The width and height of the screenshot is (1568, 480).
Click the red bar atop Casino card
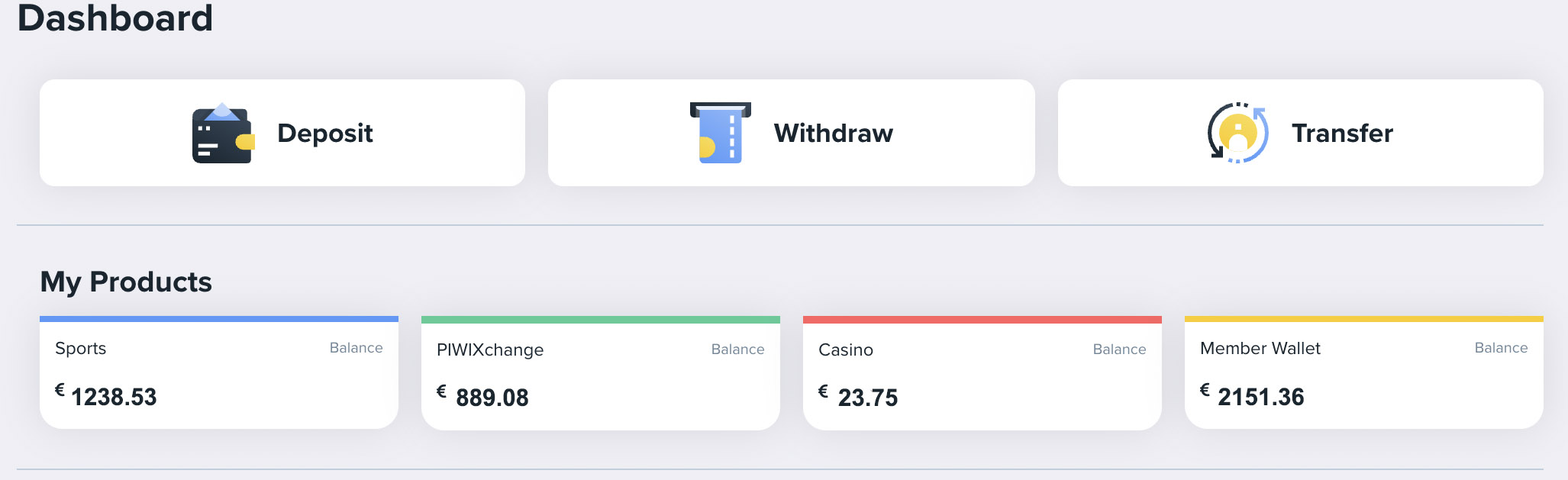[x=982, y=320]
